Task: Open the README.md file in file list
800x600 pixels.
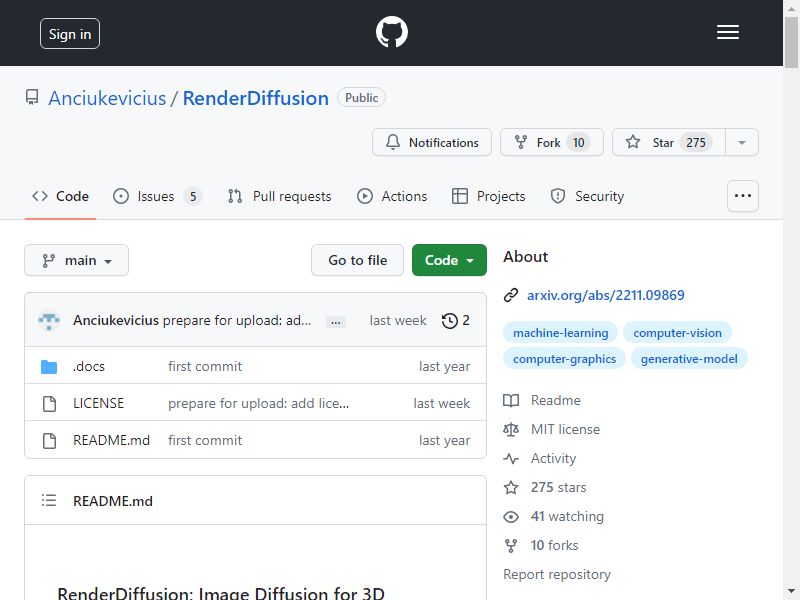Action: point(111,440)
